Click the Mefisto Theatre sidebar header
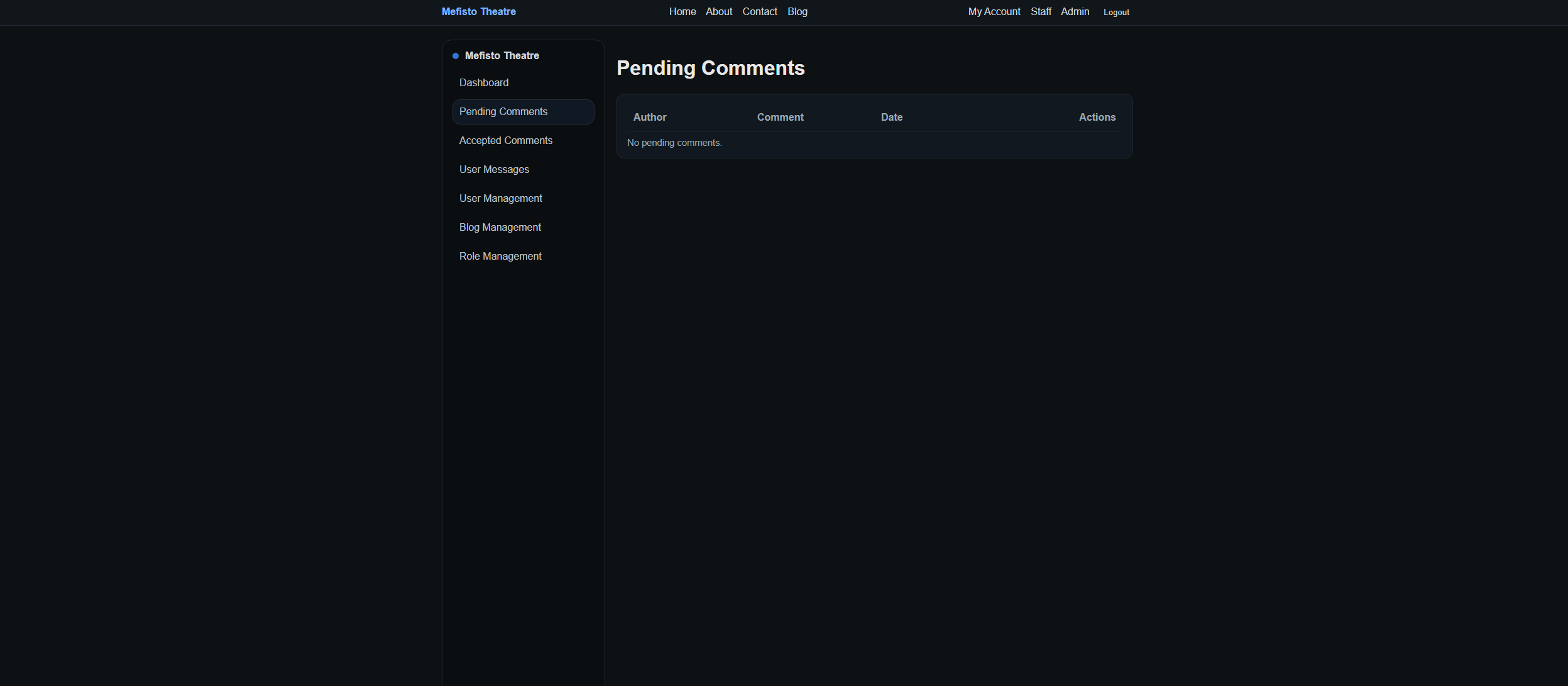Screen dimensions: 1568x686 [x=501, y=55]
